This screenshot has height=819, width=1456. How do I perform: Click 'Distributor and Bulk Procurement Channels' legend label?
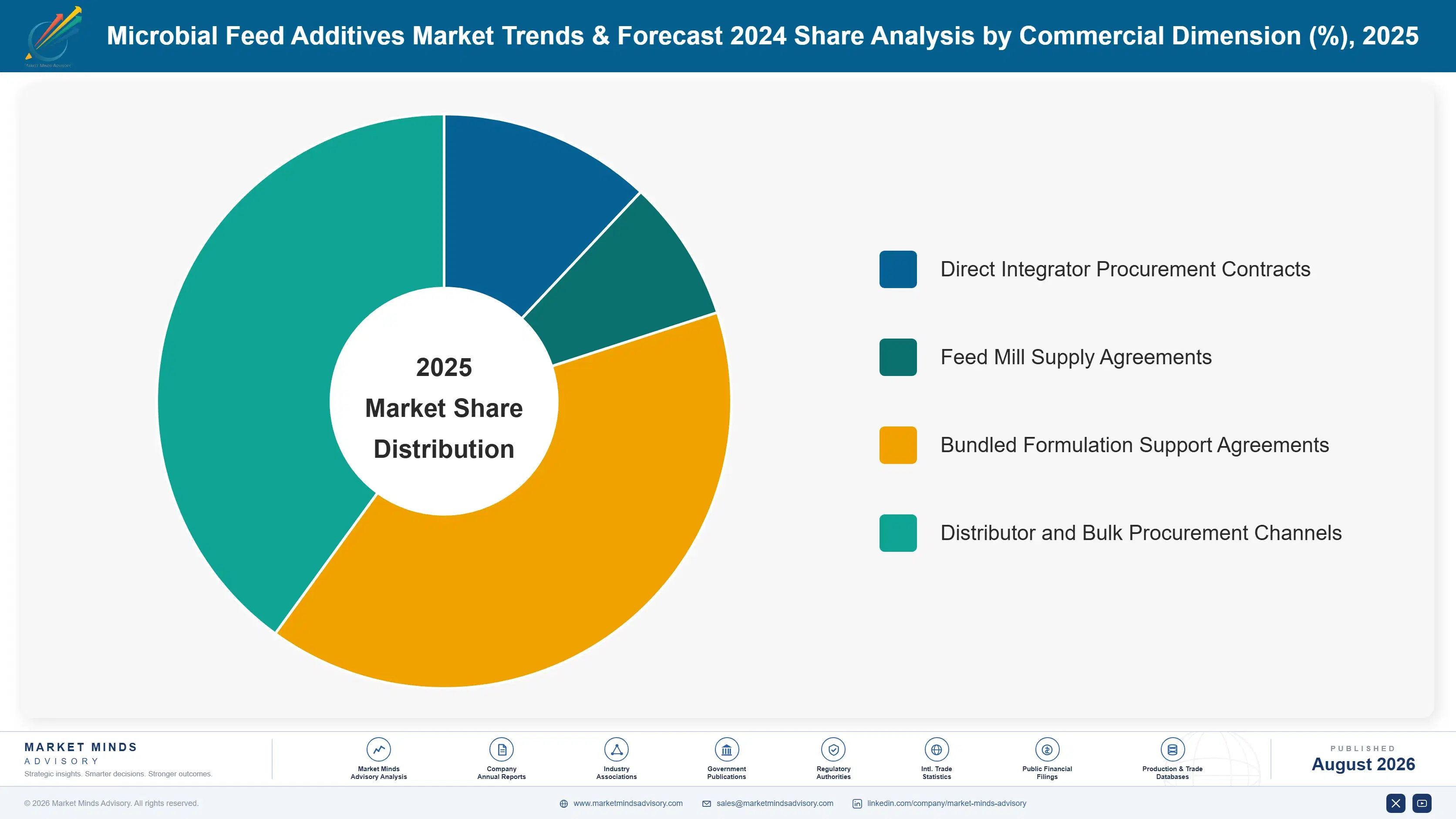tap(1141, 533)
